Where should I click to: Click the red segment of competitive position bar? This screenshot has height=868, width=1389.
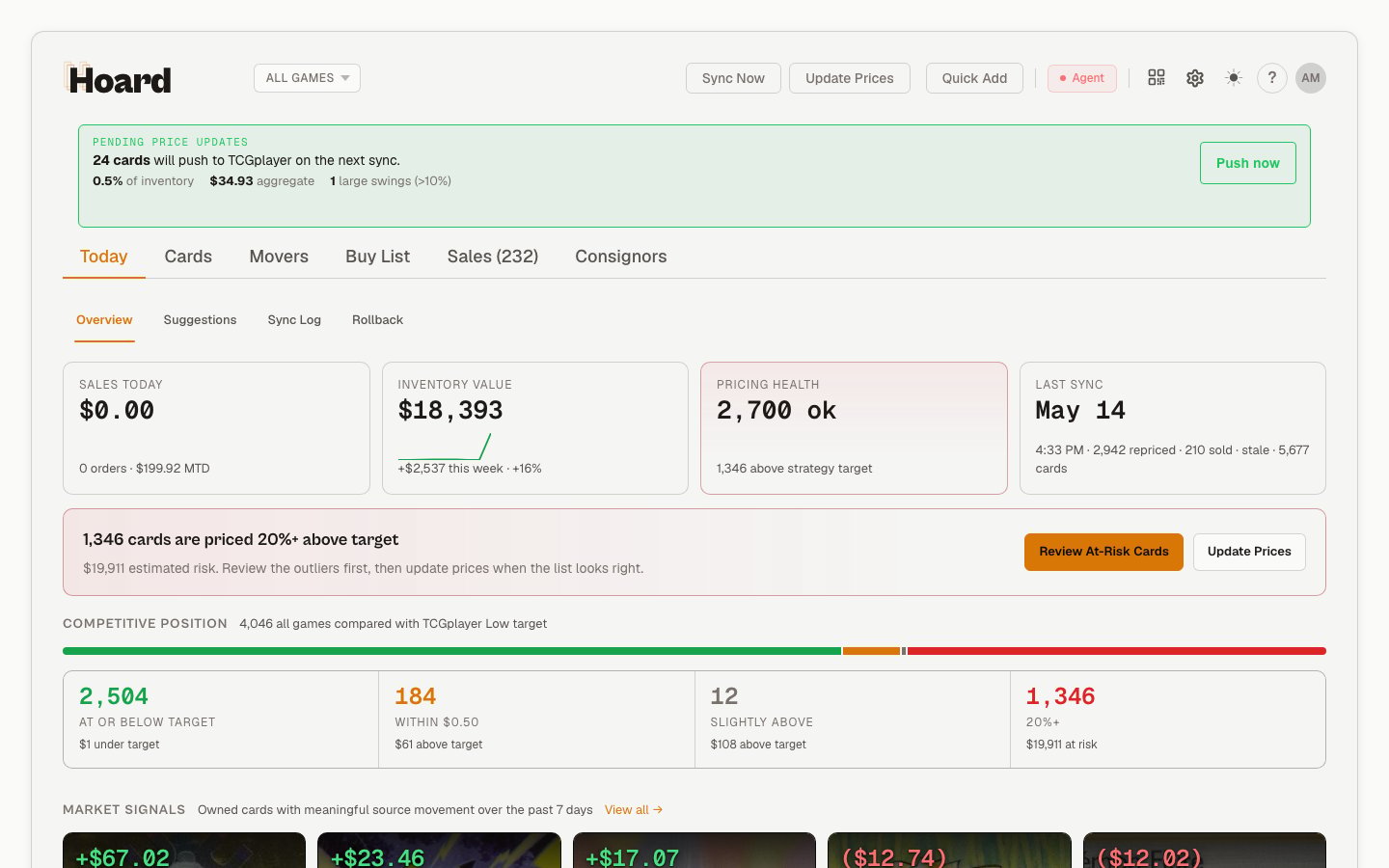[x=1117, y=651]
